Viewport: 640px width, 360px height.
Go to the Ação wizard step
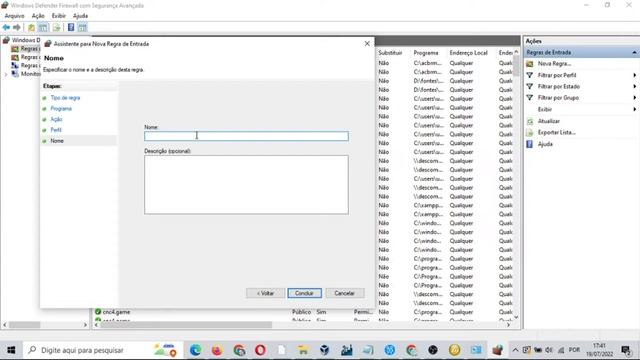click(x=56, y=119)
